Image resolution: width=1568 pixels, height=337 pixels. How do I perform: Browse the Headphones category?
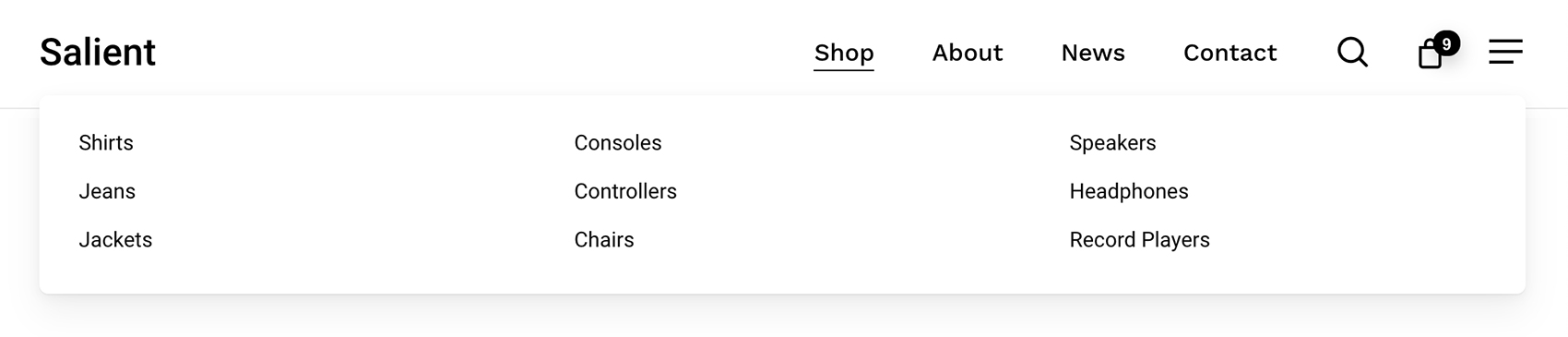(x=1129, y=191)
